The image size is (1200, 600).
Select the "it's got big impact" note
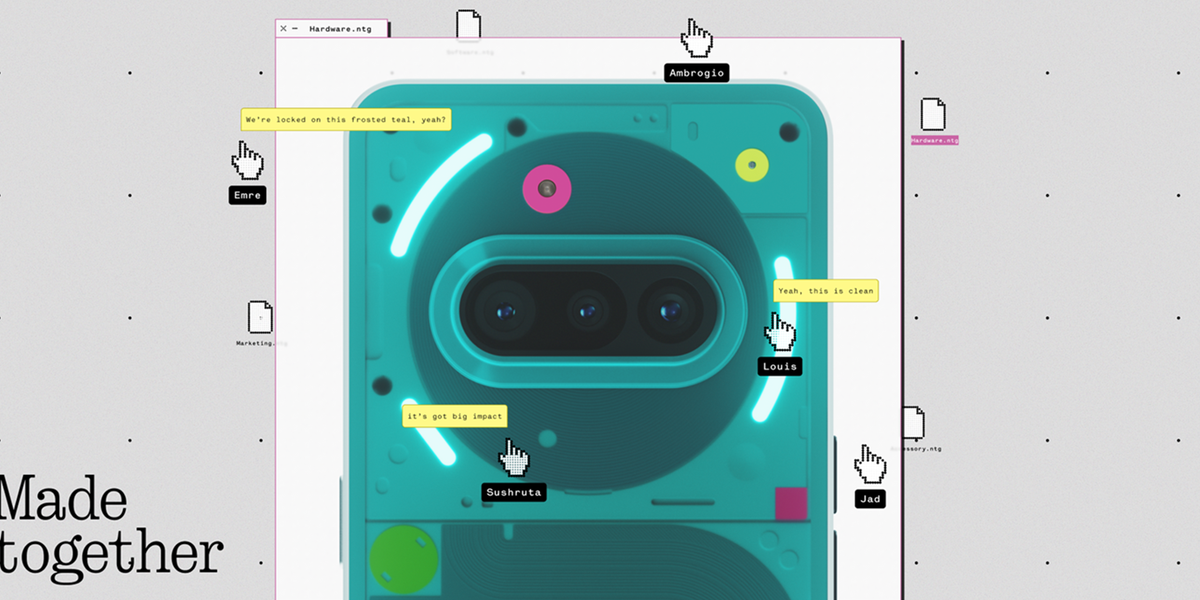click(455, 416)
